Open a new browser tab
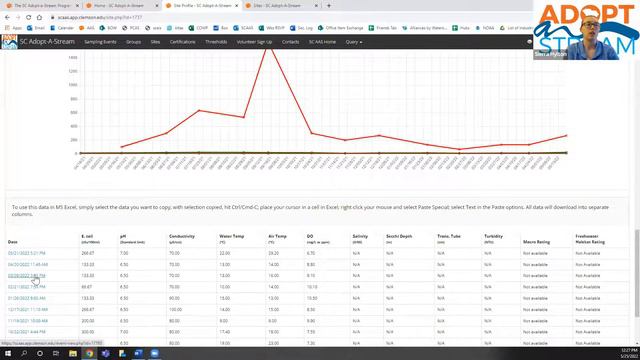This screenshot has width=640, height=360. click(x=329, y=6)
